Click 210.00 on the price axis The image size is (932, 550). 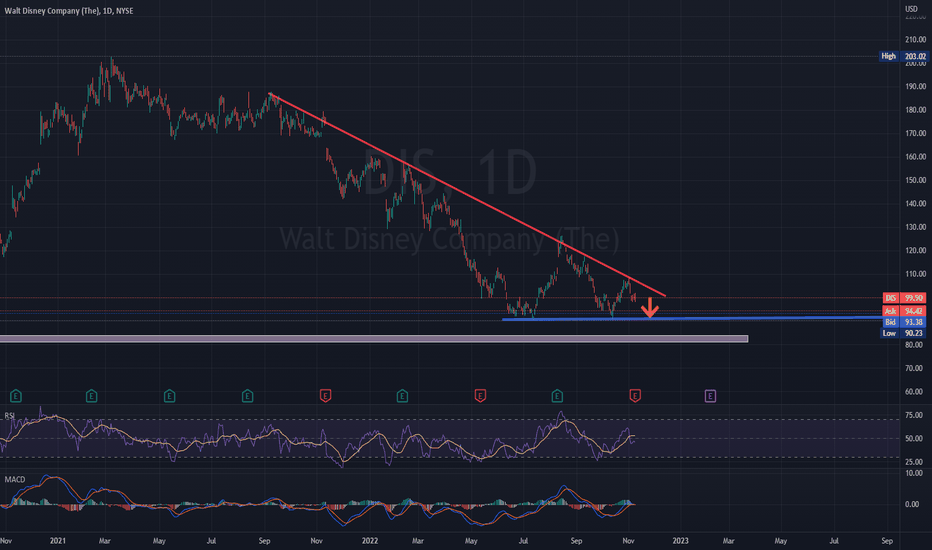click(915, 39)
